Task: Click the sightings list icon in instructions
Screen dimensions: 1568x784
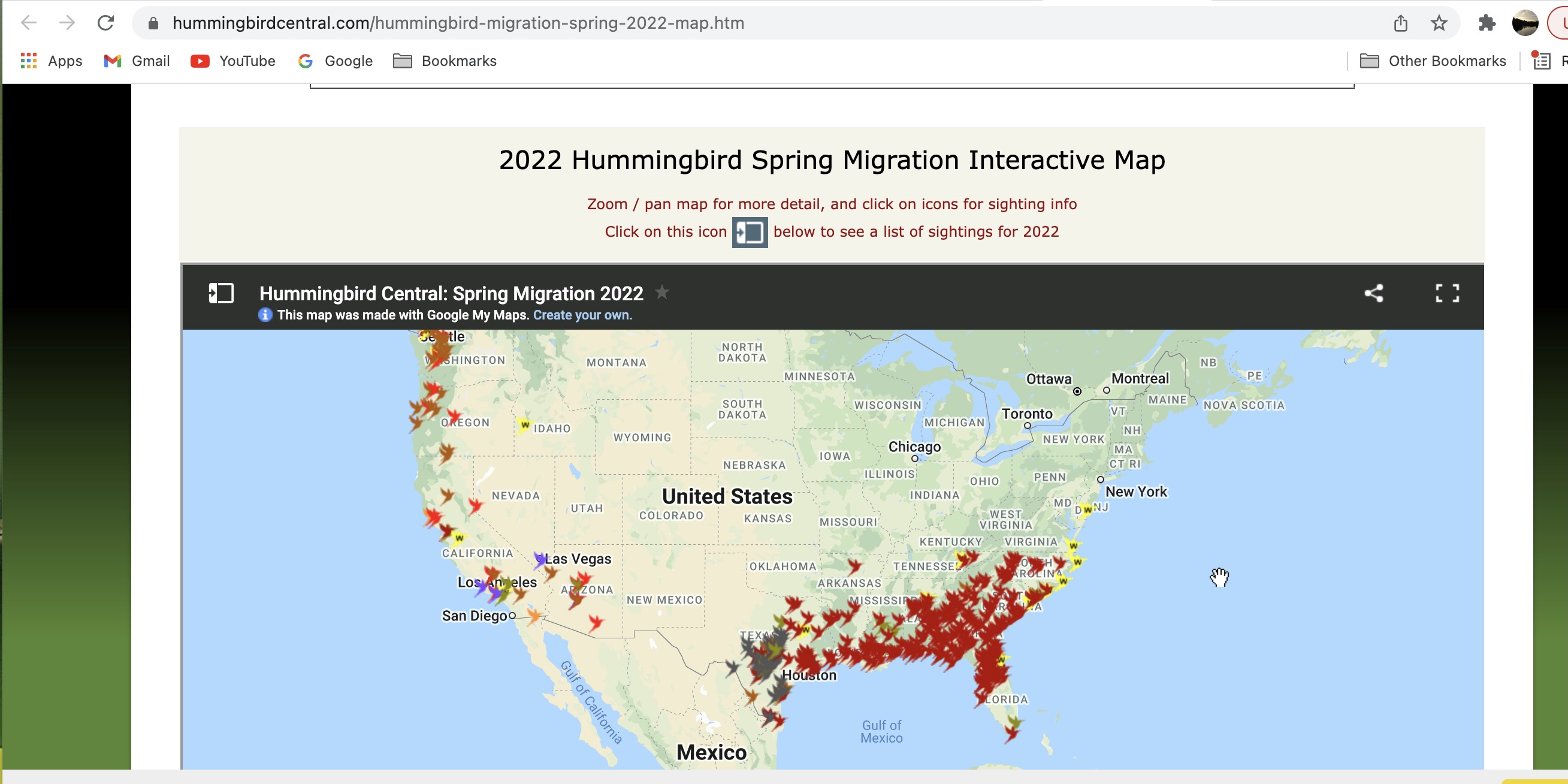Action: tap(750, 232)
